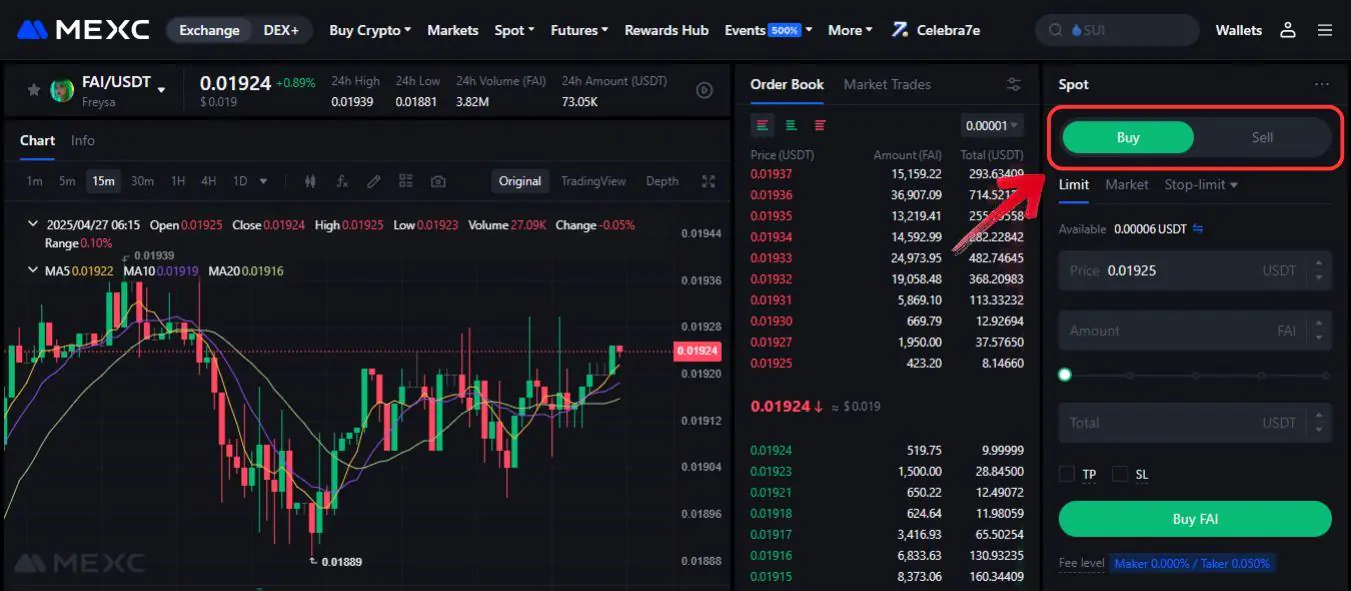Select the Market order tab

coord(1127,185)
